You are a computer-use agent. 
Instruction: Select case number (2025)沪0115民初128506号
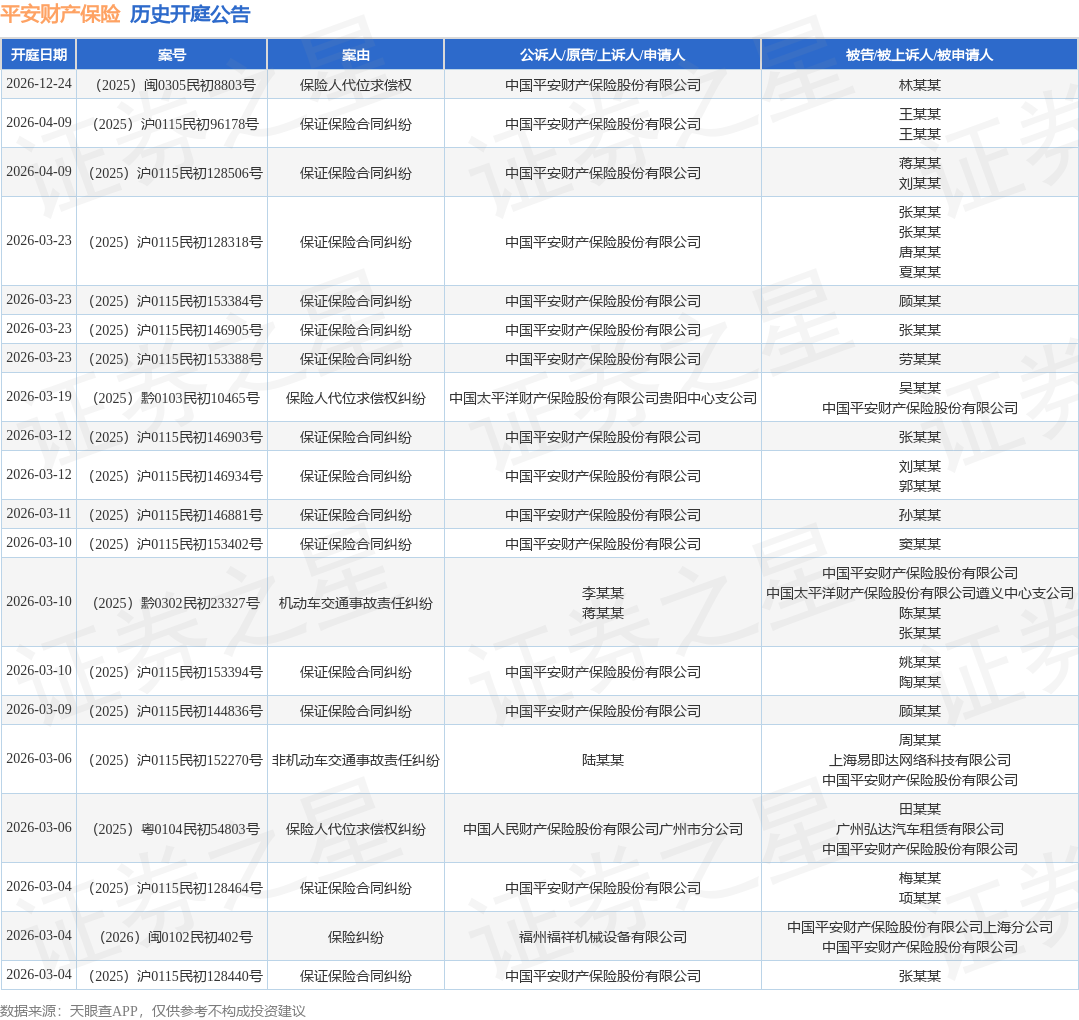(172, 173)
